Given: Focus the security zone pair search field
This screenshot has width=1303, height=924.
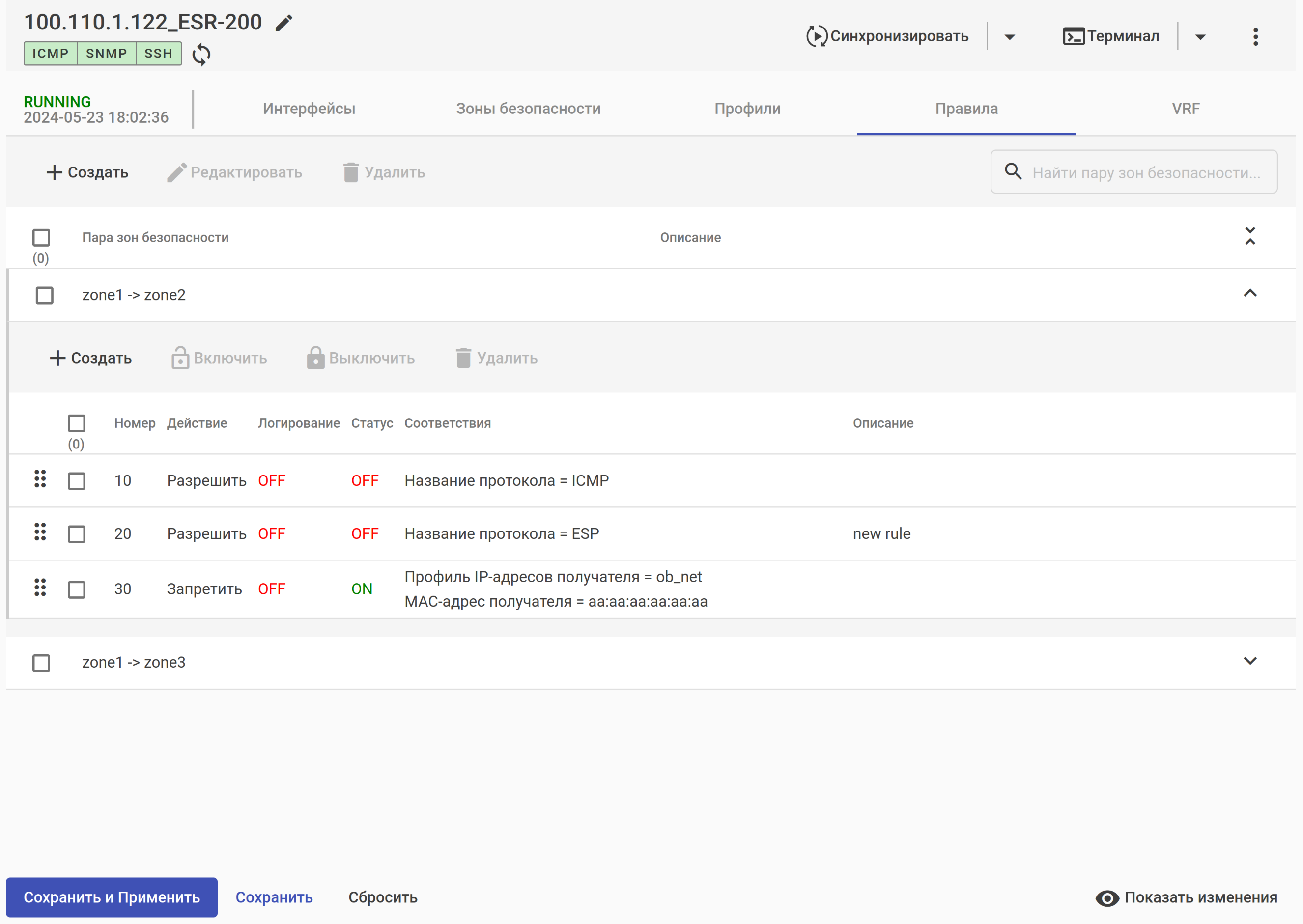Looking at the screenshot, I should tap(1145, 173).
